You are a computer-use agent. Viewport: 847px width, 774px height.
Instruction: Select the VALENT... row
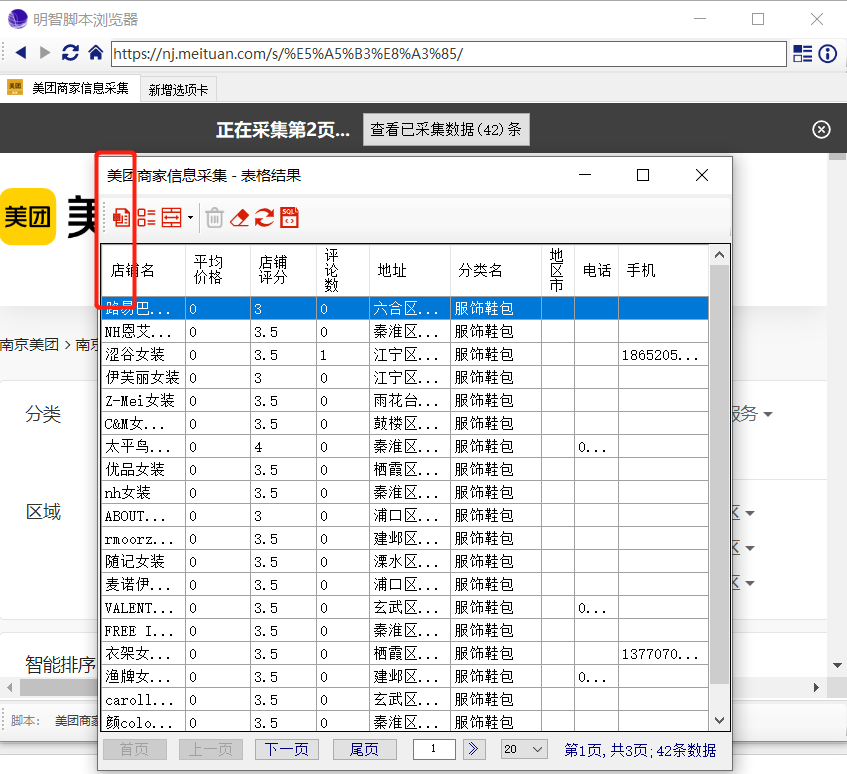click(405, 608)
